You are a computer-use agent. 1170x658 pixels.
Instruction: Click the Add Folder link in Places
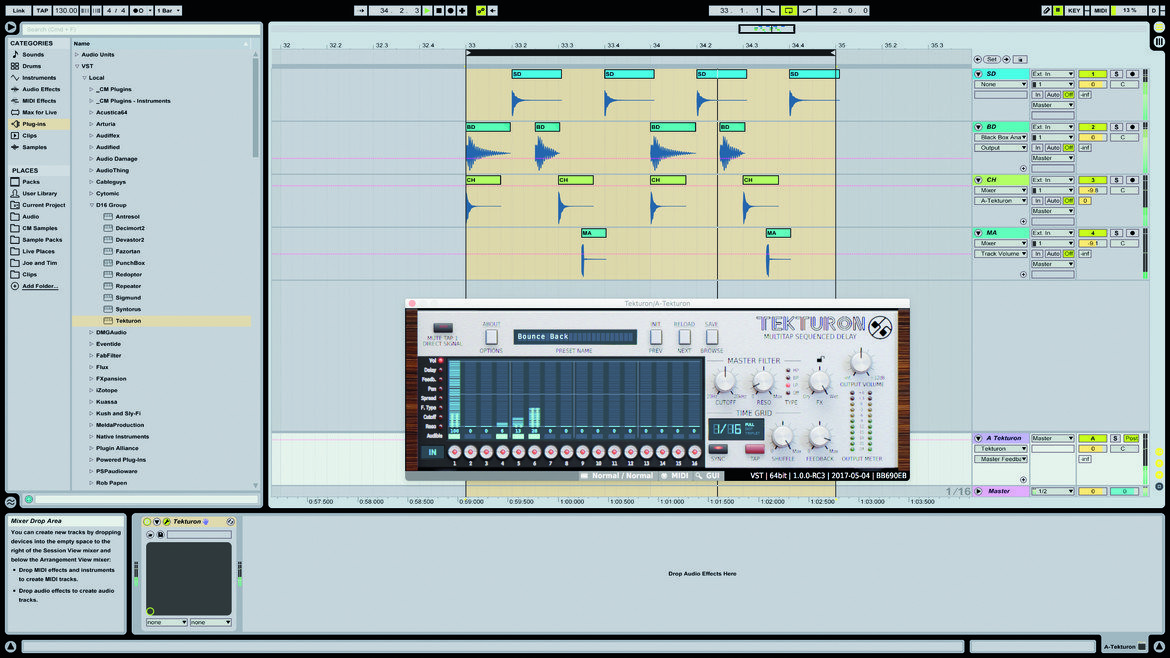(40, 286)
